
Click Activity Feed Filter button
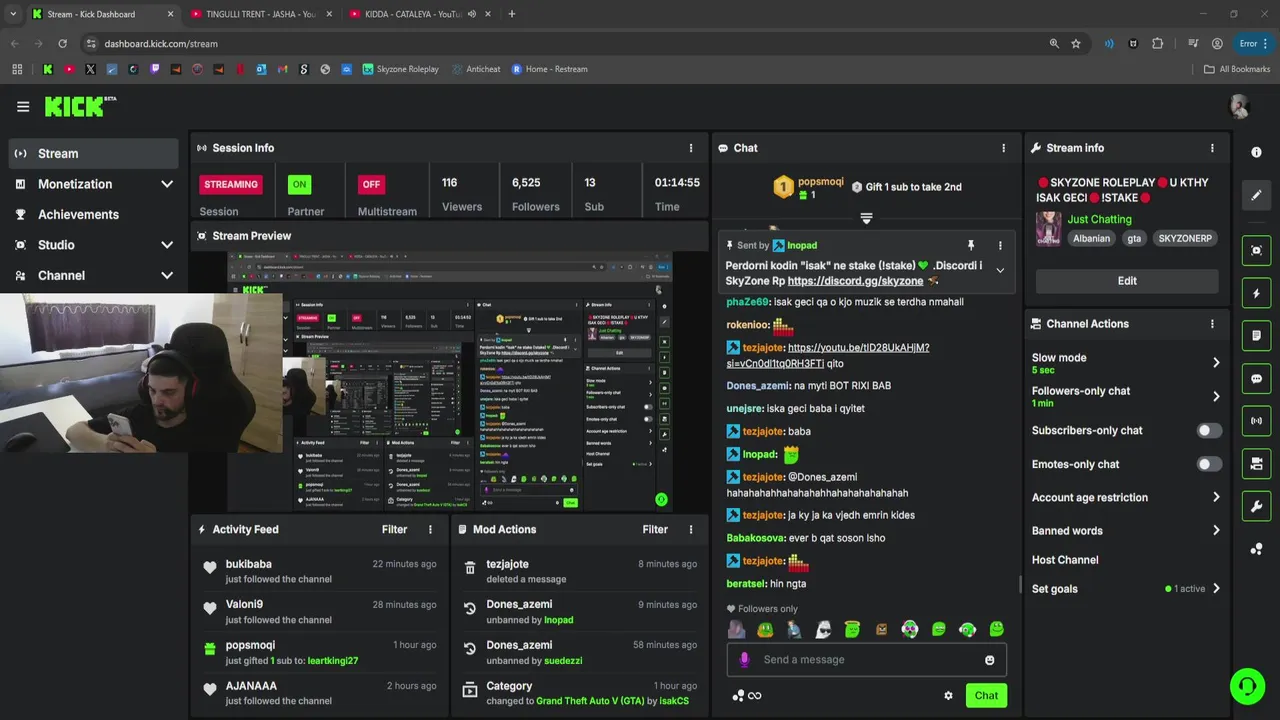click(x=394, y=530)
